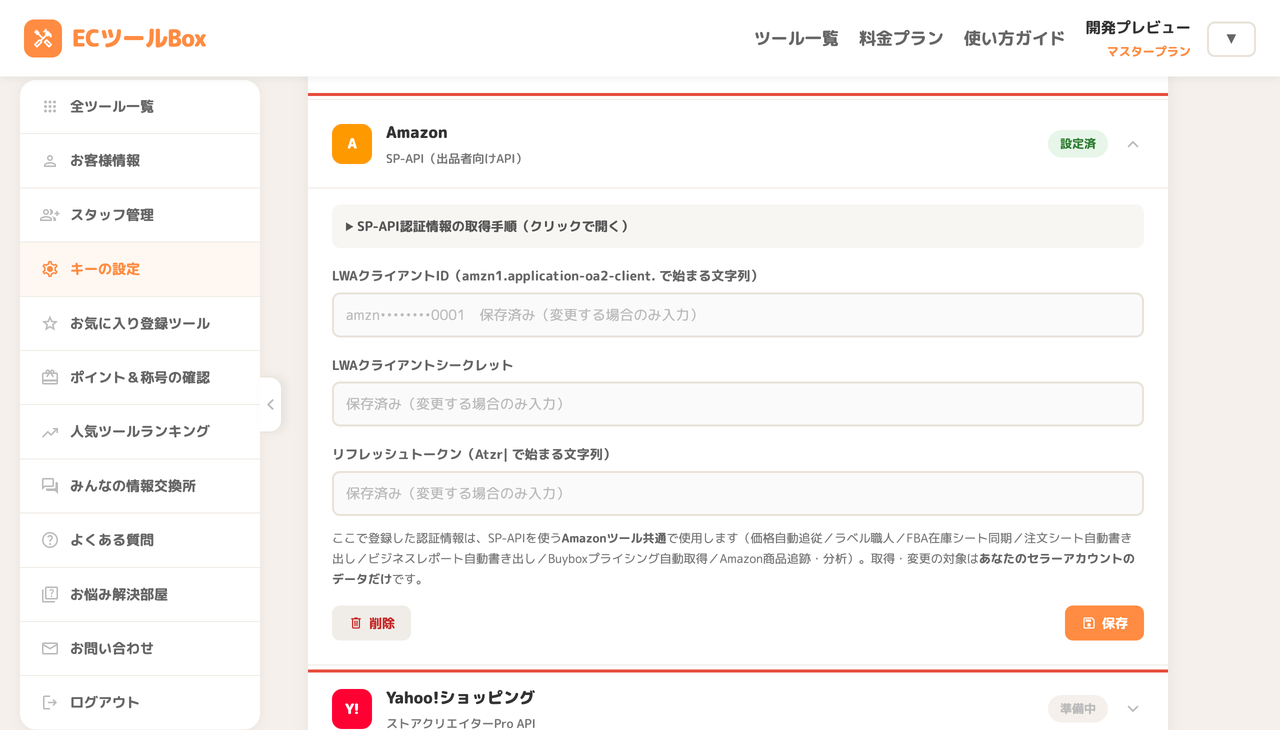Click the trend icon beside 人気ツールランキング
The image size is (1280, 730).
[50, 432]
